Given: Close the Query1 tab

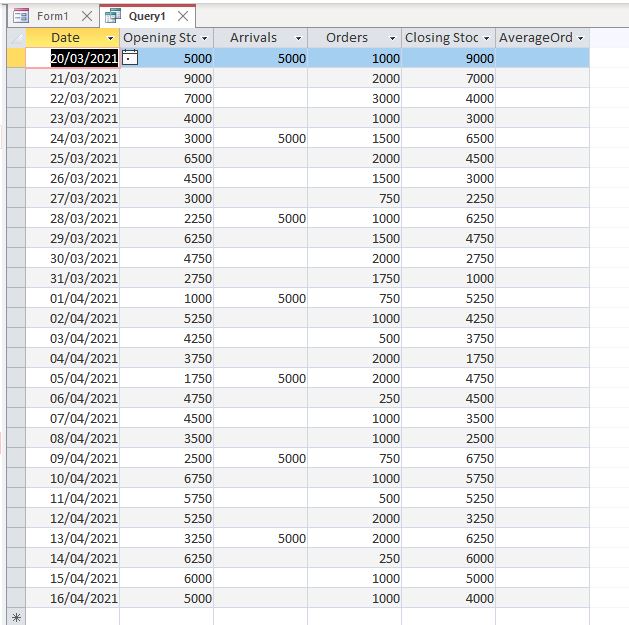Looking at the screenshot, I should tap(183, 16).
